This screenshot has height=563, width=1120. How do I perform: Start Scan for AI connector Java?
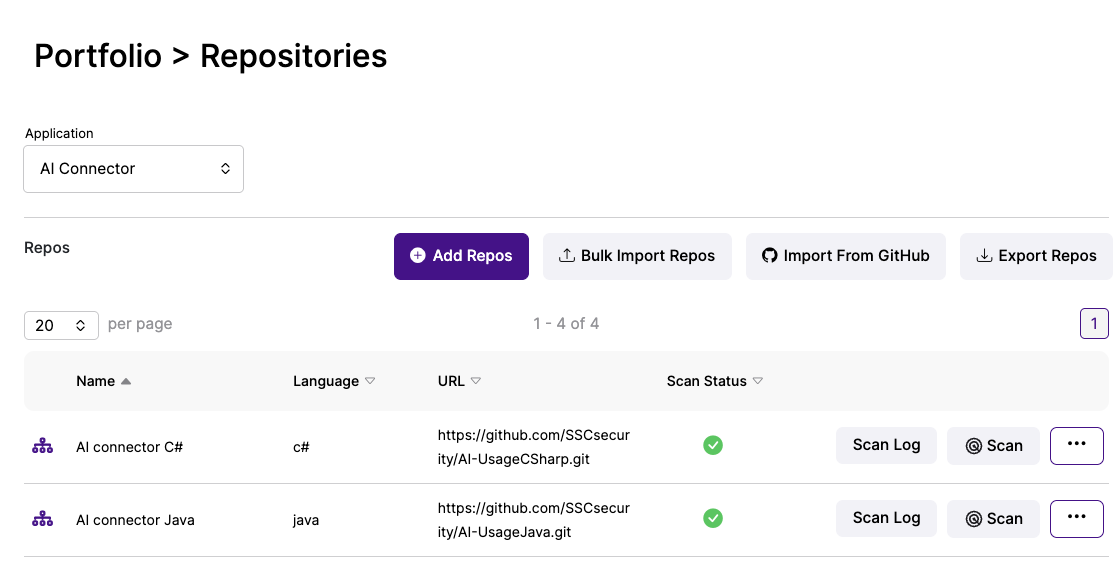[994, 519]
